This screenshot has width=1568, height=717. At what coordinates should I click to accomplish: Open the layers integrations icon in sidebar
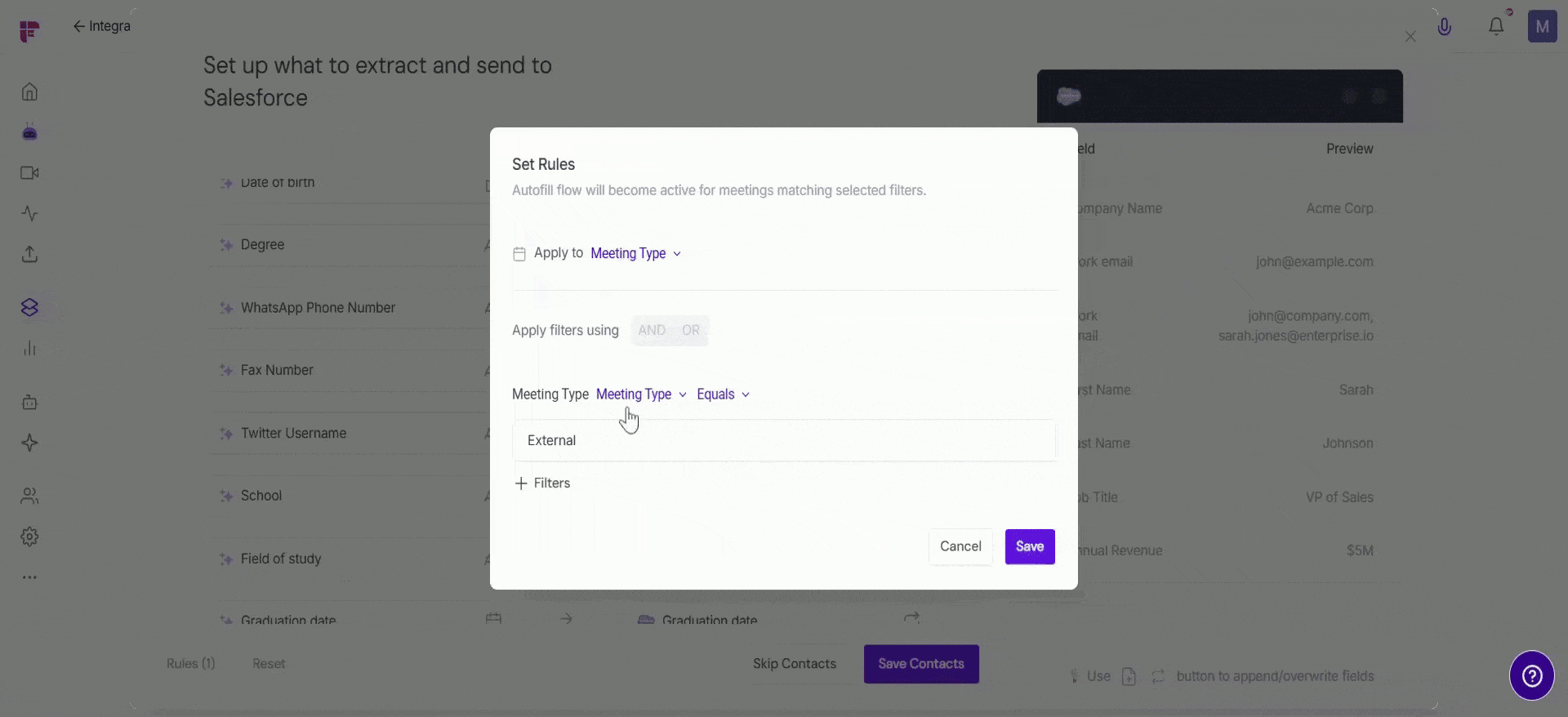pos(29,307)
